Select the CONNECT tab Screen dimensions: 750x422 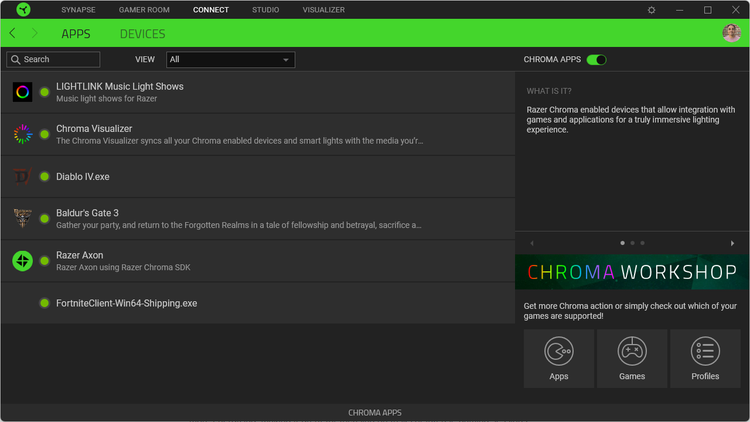tap(210, 10)
